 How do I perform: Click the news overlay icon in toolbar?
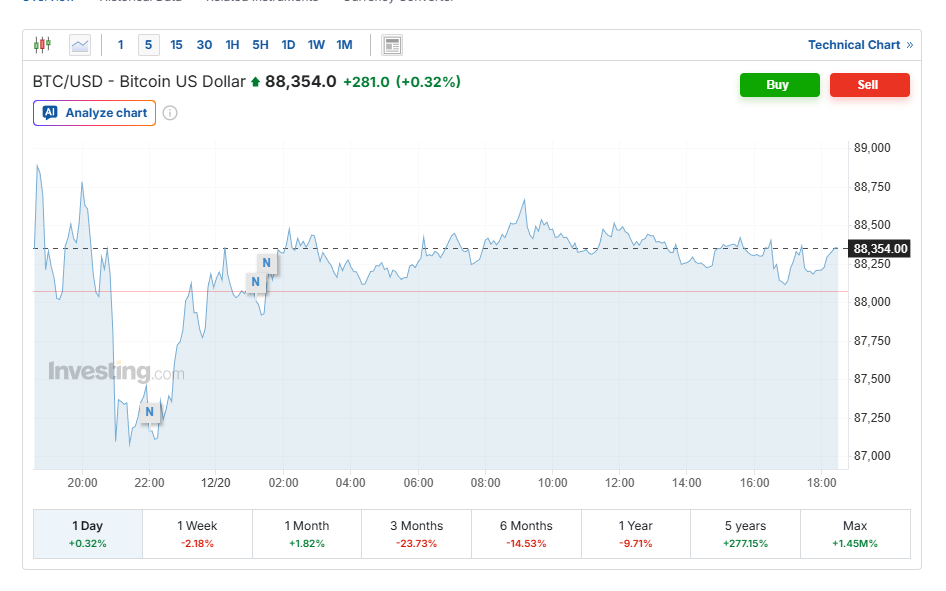(x=392, y=45)
